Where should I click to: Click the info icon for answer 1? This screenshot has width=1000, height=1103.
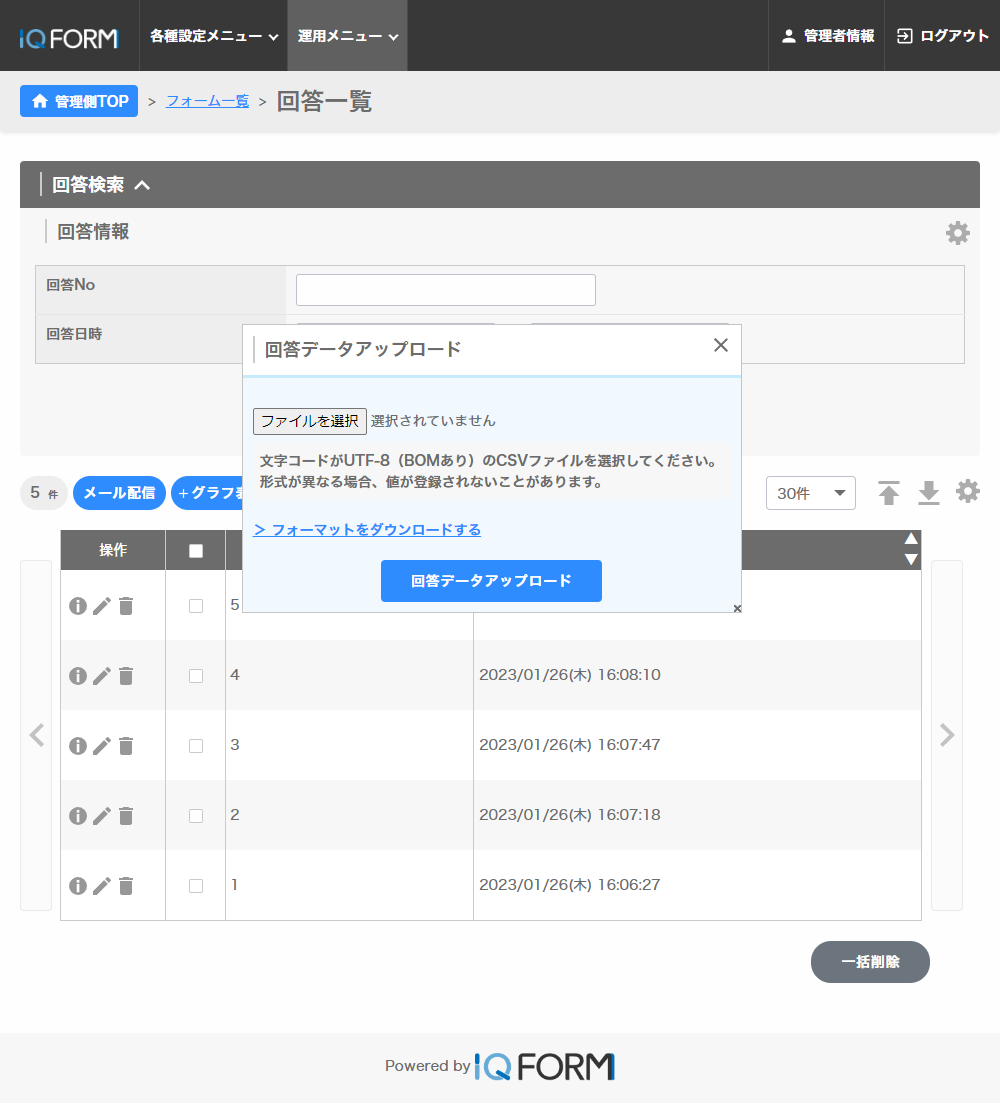(78, 886)
